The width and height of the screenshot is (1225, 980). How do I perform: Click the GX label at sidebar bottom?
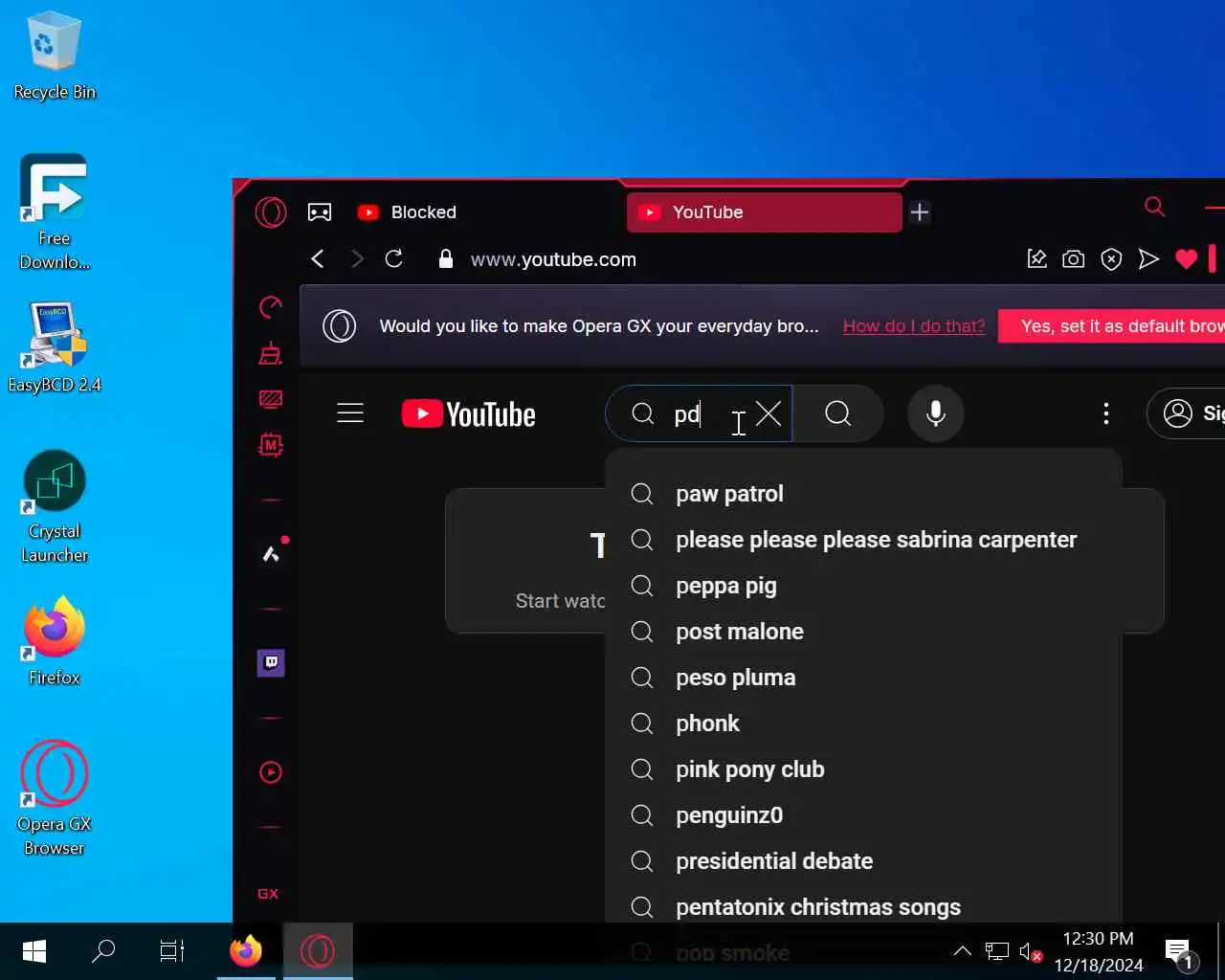pyautogui.click(x=268, y=894)
